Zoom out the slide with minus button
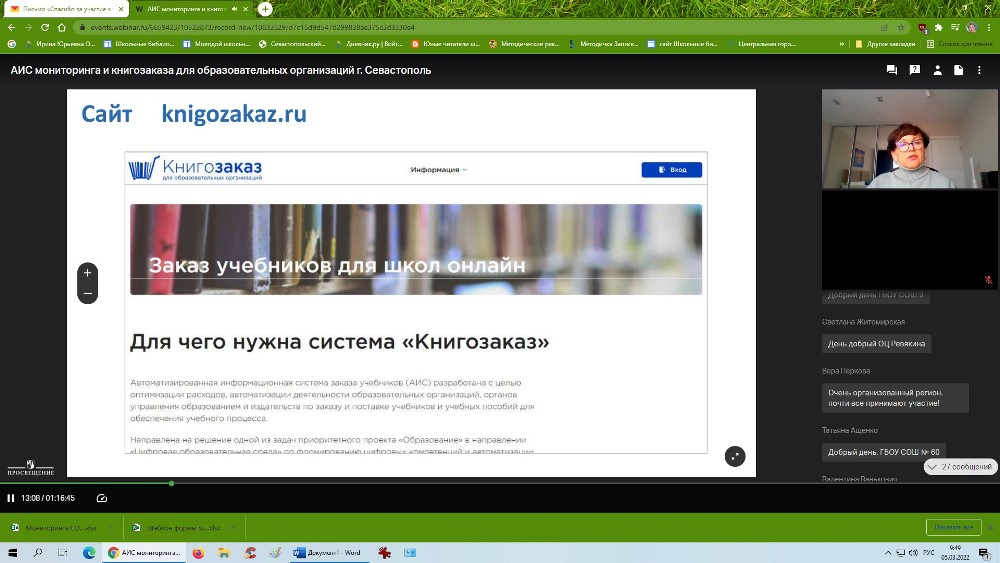The width and height of the screenshot is (1000, 563). (x=88, y=294)
